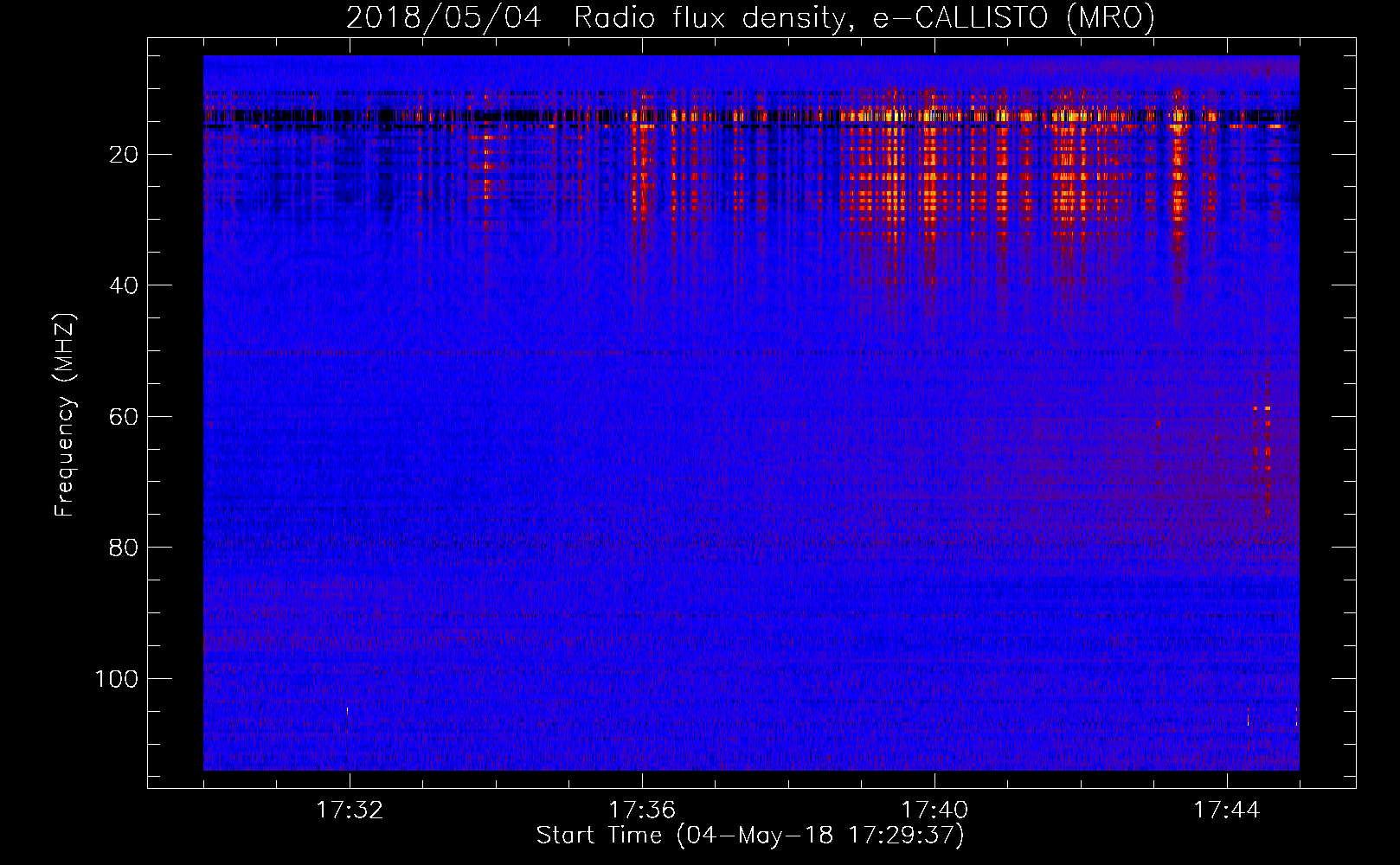Select the 17:44 time tick label
The image size is (1400, 865).
[1227, 811]
